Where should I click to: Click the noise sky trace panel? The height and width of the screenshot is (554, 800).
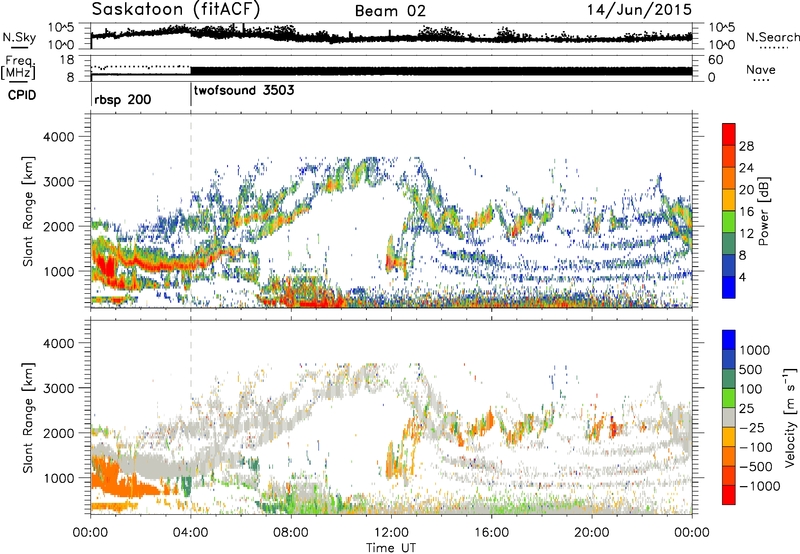coord(391,36)
